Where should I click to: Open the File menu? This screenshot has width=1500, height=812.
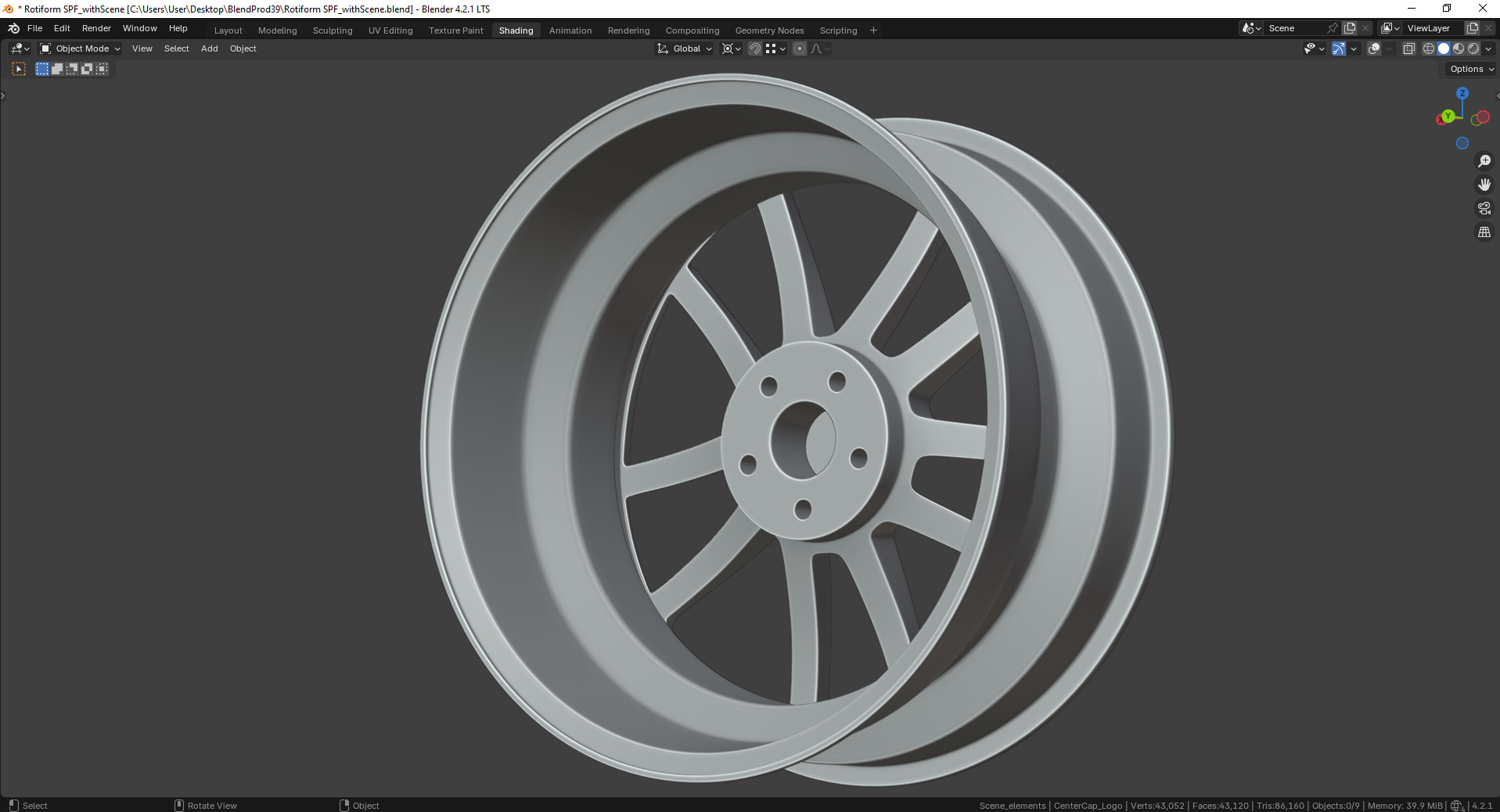tap(34, 28)
